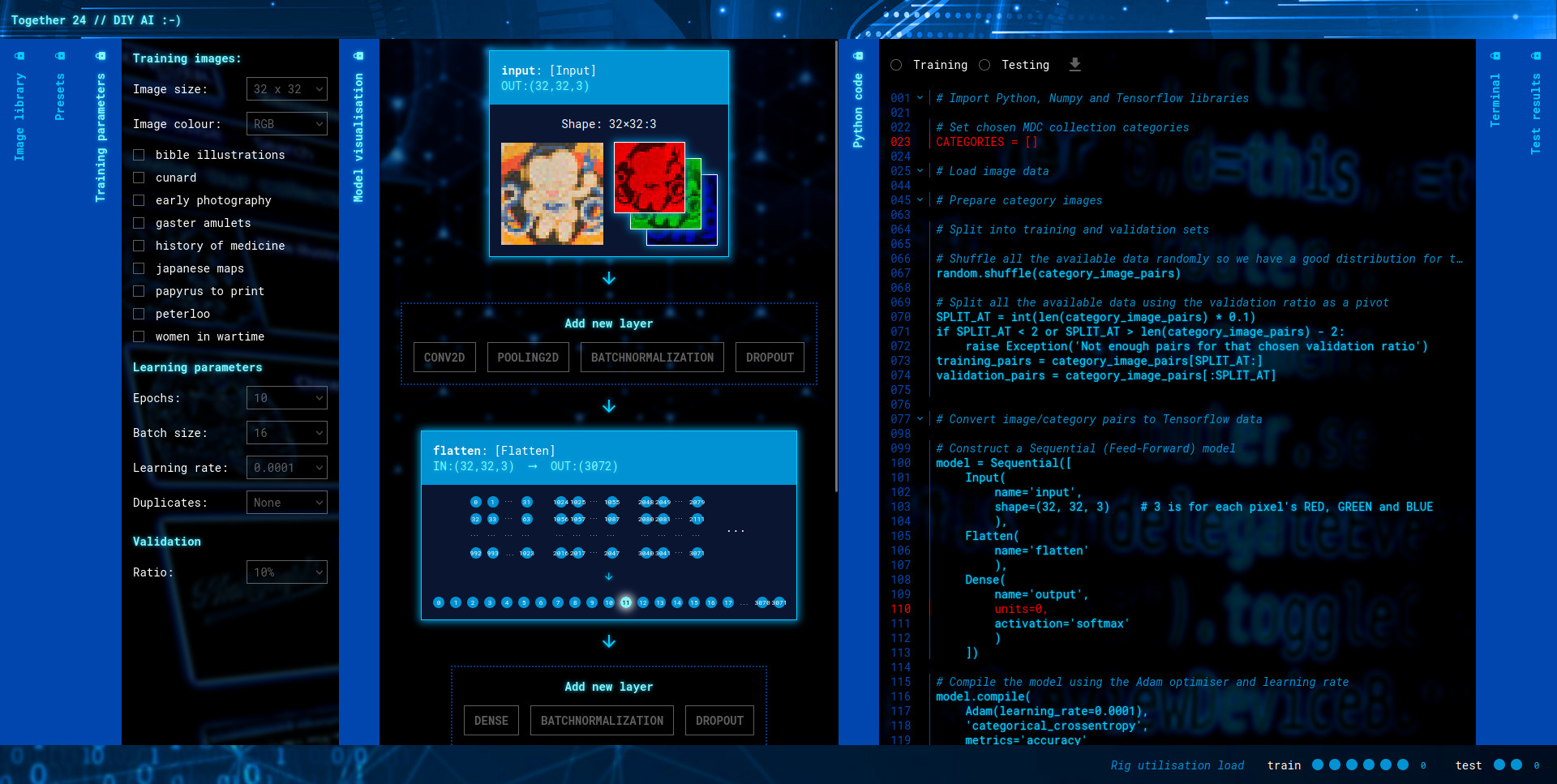Click the lock icon above Terminal
The width and height of the screenshot is (1557, 784).
click(1495, 56)
